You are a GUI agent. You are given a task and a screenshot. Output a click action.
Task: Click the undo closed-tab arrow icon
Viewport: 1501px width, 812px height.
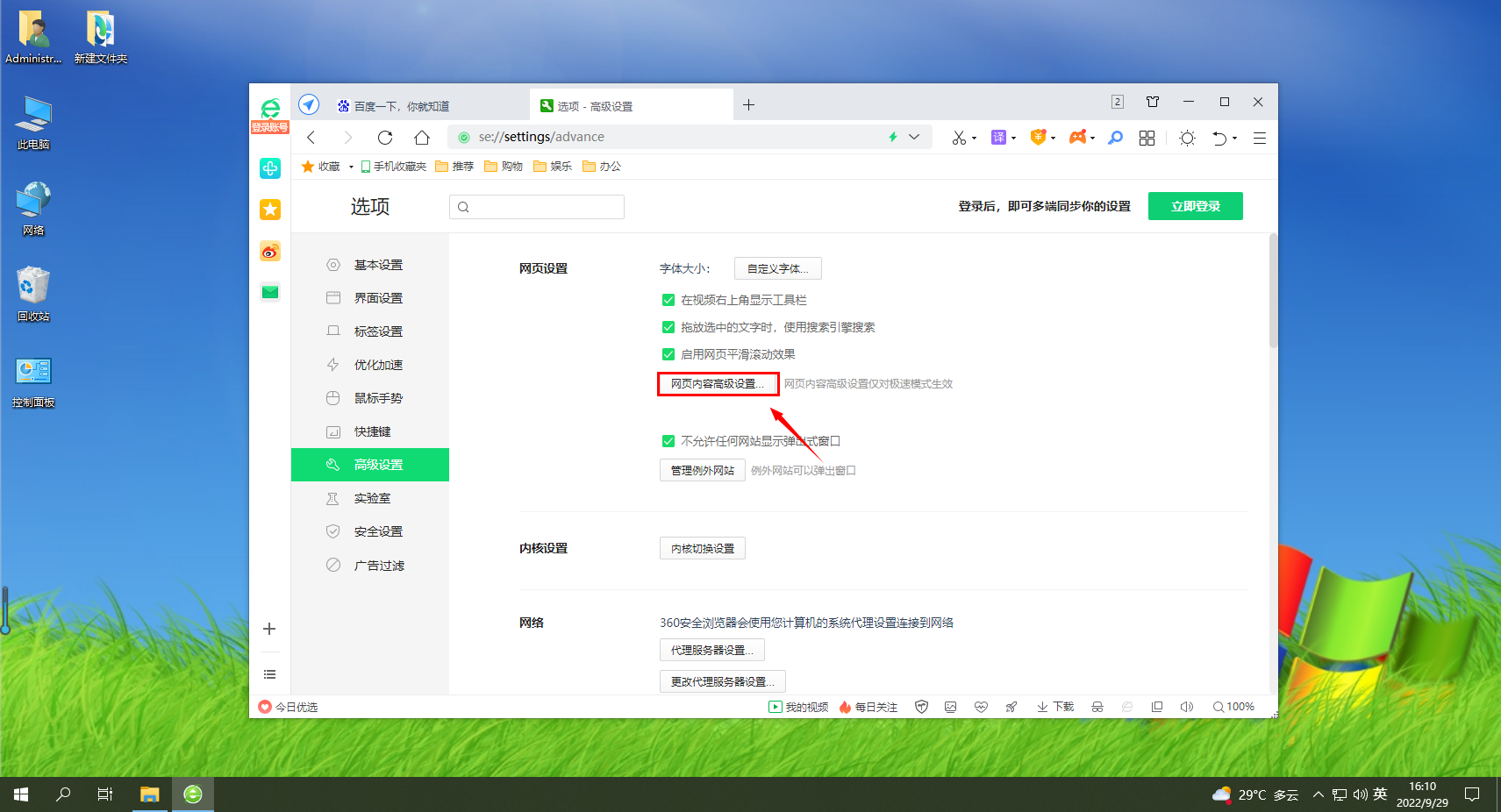point(1219,138)
